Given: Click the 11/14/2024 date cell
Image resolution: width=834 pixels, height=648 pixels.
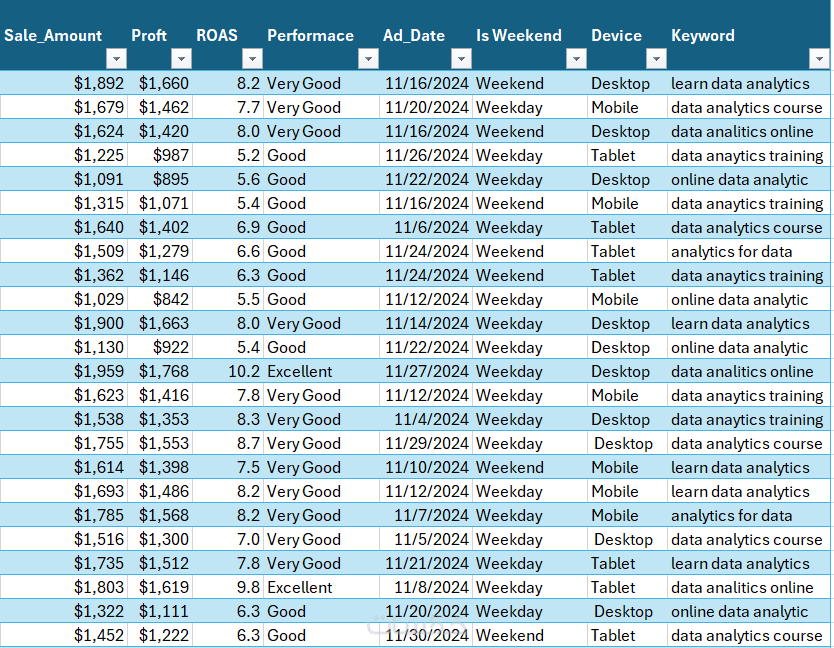Looking at the screenshot, I should click(426, 323).
